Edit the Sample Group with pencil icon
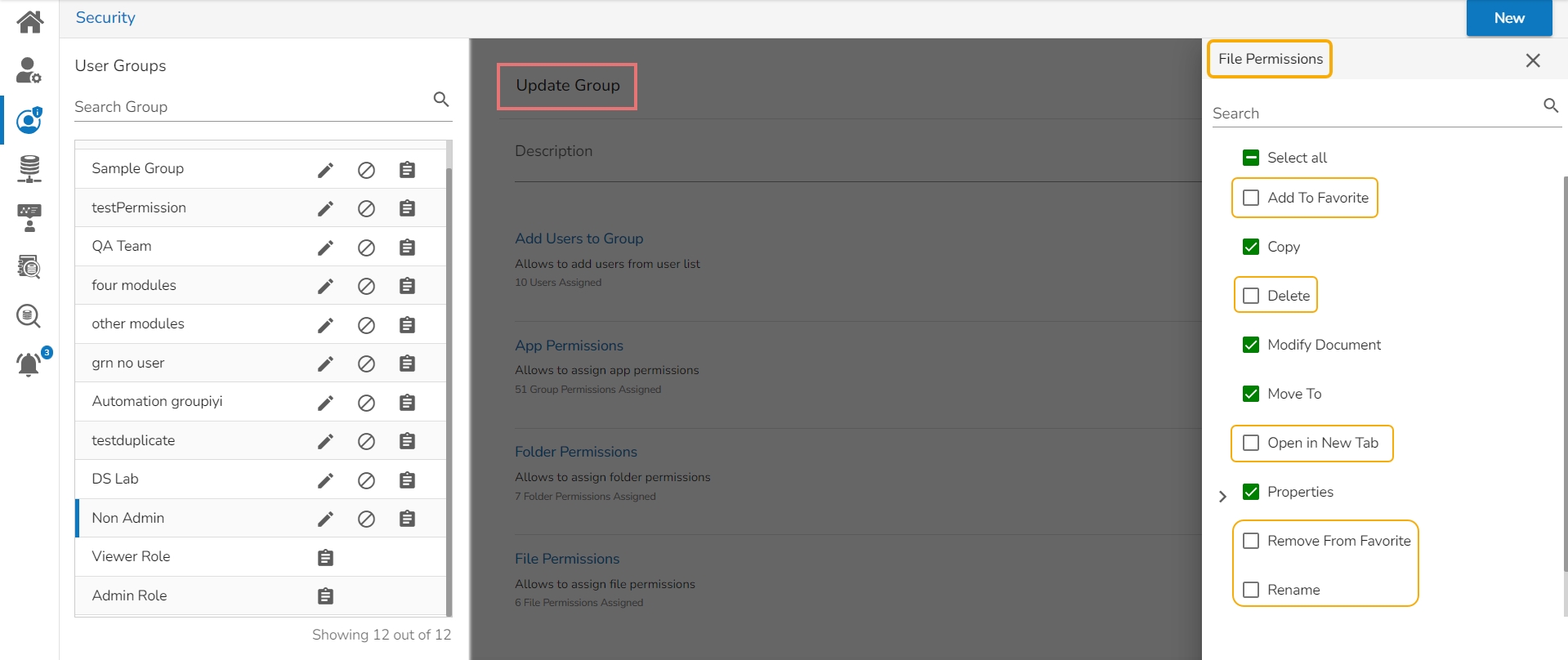This screenshot has height=660, width=1568. 325,170
